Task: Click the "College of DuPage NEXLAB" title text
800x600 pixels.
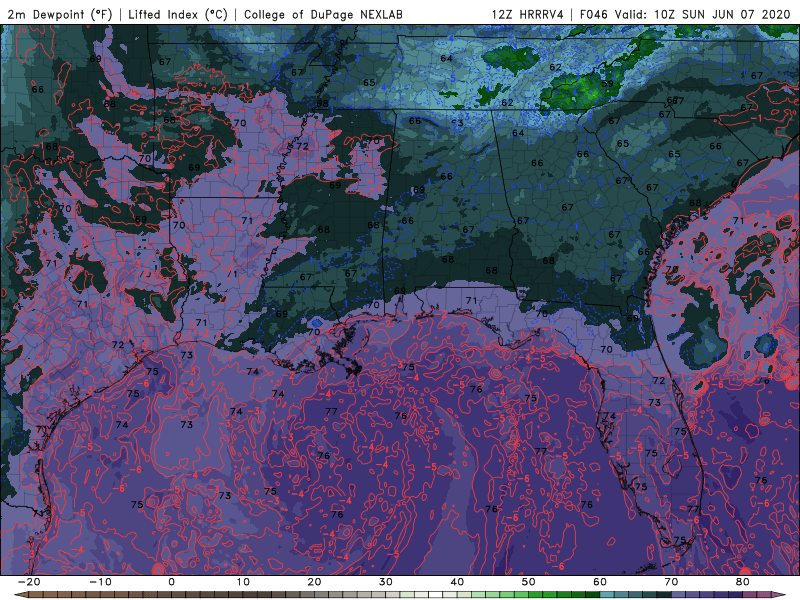Action: 323,14
